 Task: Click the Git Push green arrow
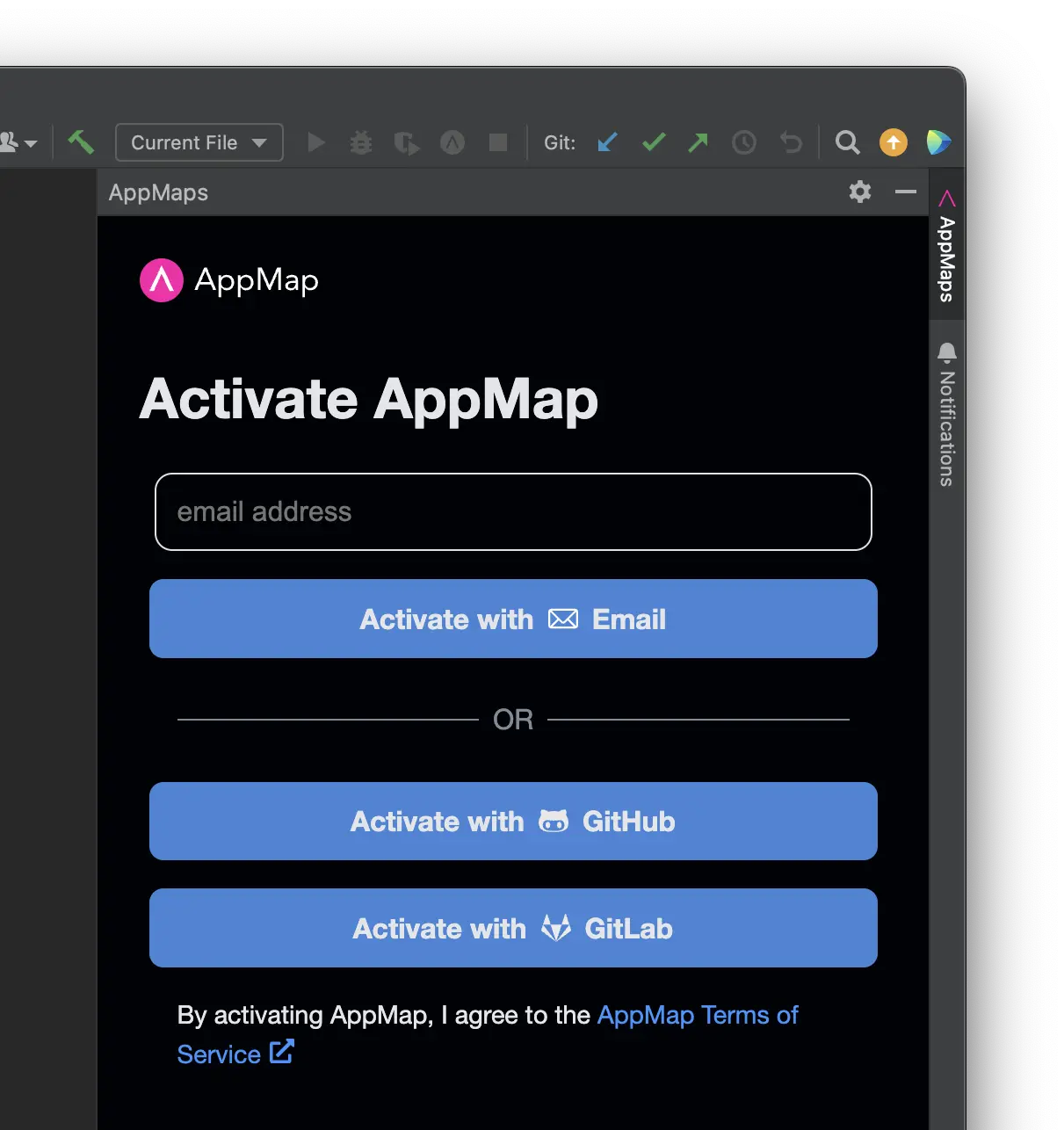[698, 142]
